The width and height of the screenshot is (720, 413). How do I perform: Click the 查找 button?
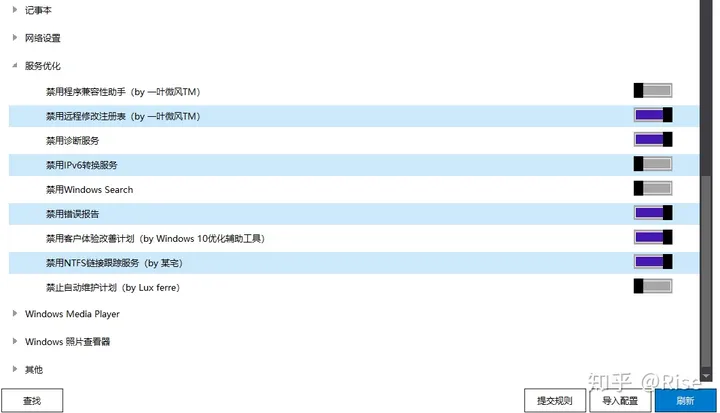tap(32, 401)
